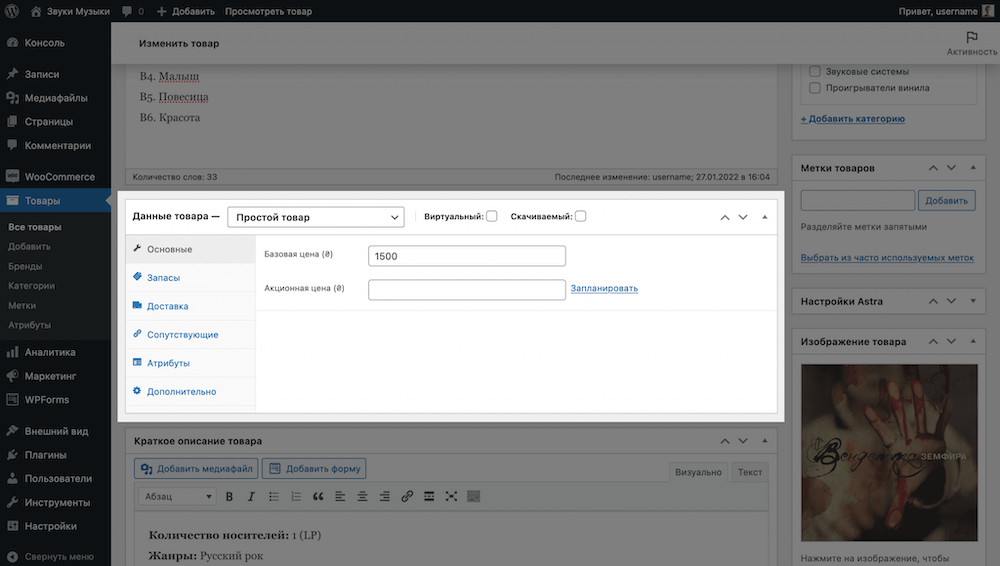This screenshot has width=1000, height=566.
Task: Click the Добавить медиафайл button
Action: tap(196, 468)
